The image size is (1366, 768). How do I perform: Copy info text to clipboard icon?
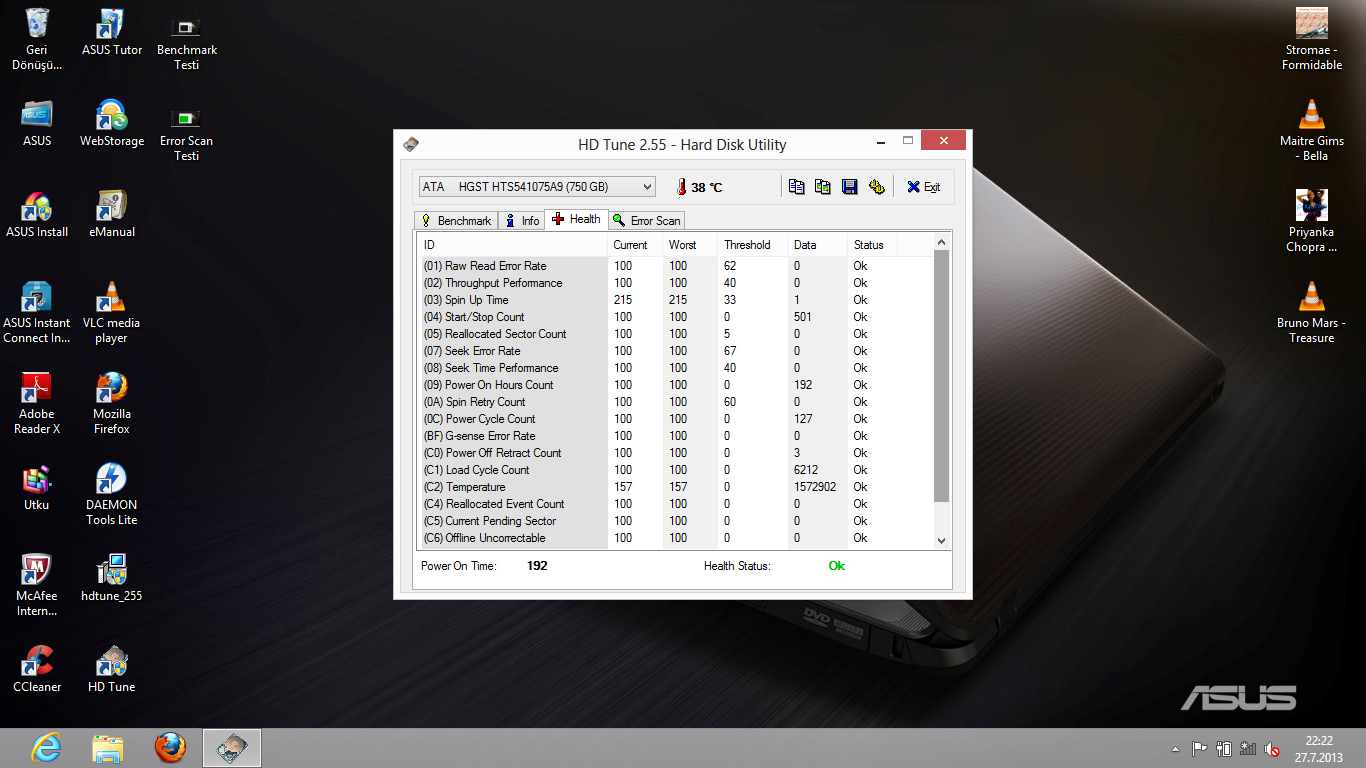pos(796,187)
